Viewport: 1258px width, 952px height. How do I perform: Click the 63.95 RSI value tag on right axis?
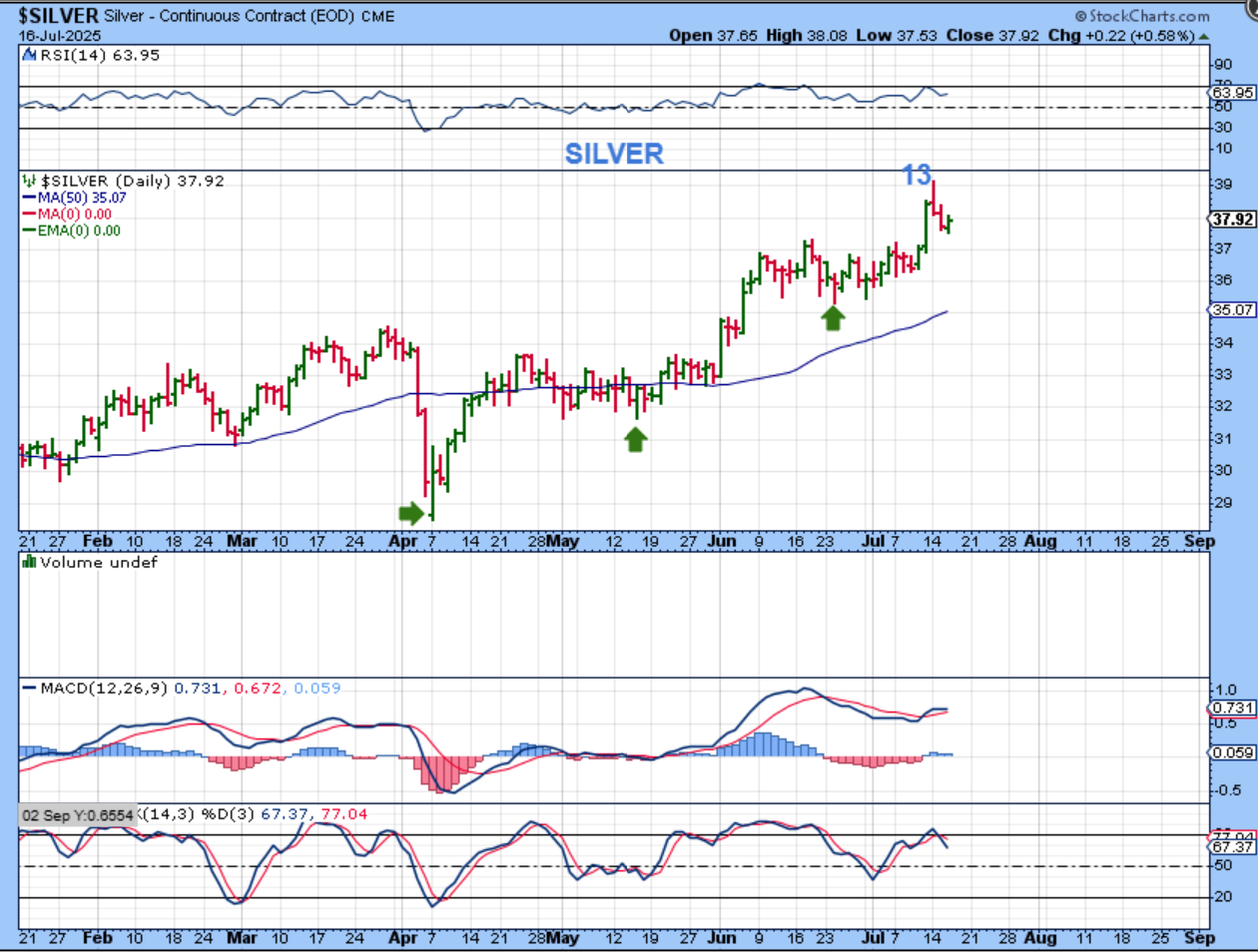point(1232,92)
